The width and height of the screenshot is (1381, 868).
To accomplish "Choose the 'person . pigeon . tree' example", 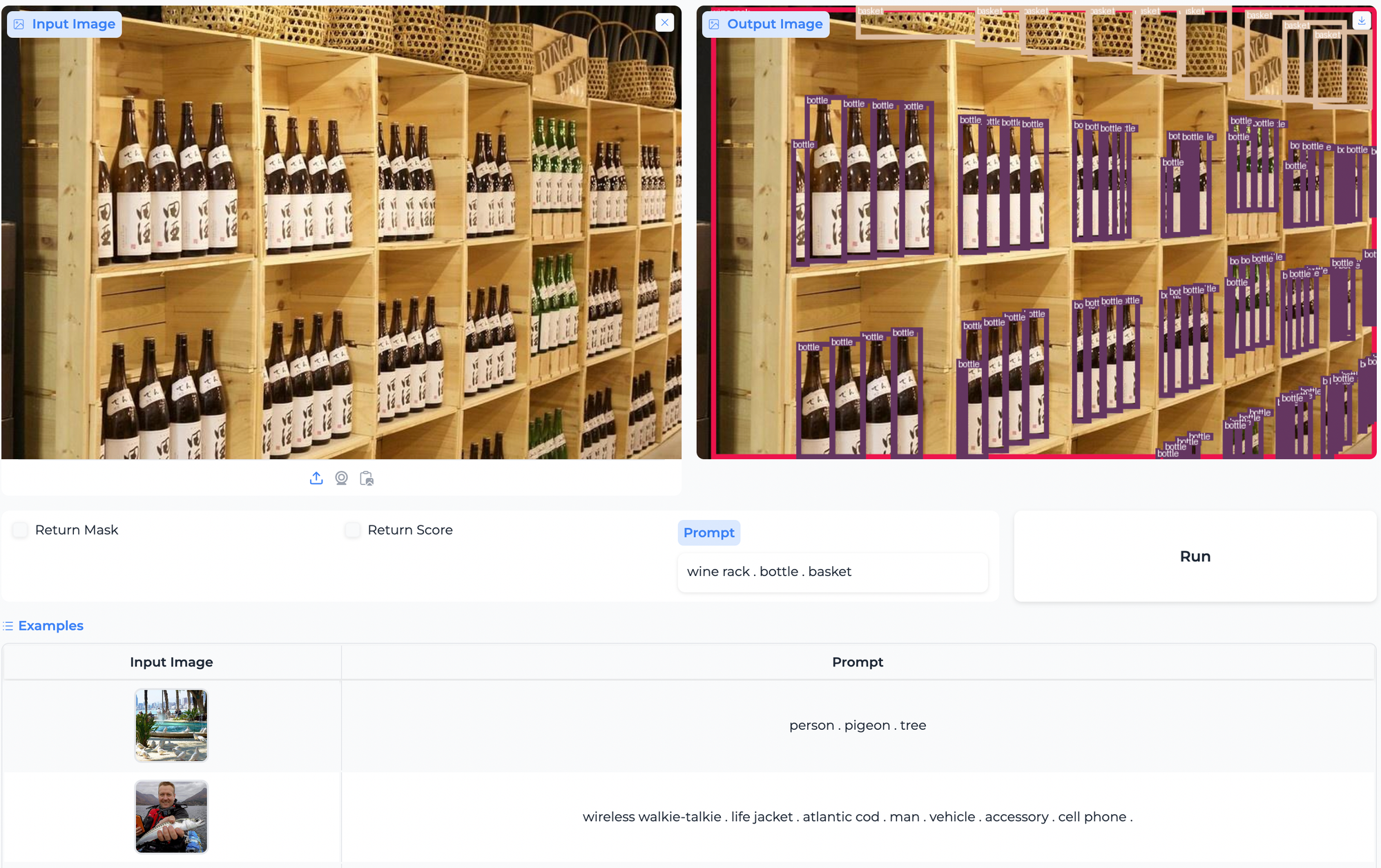I will (x=857, y=725).
